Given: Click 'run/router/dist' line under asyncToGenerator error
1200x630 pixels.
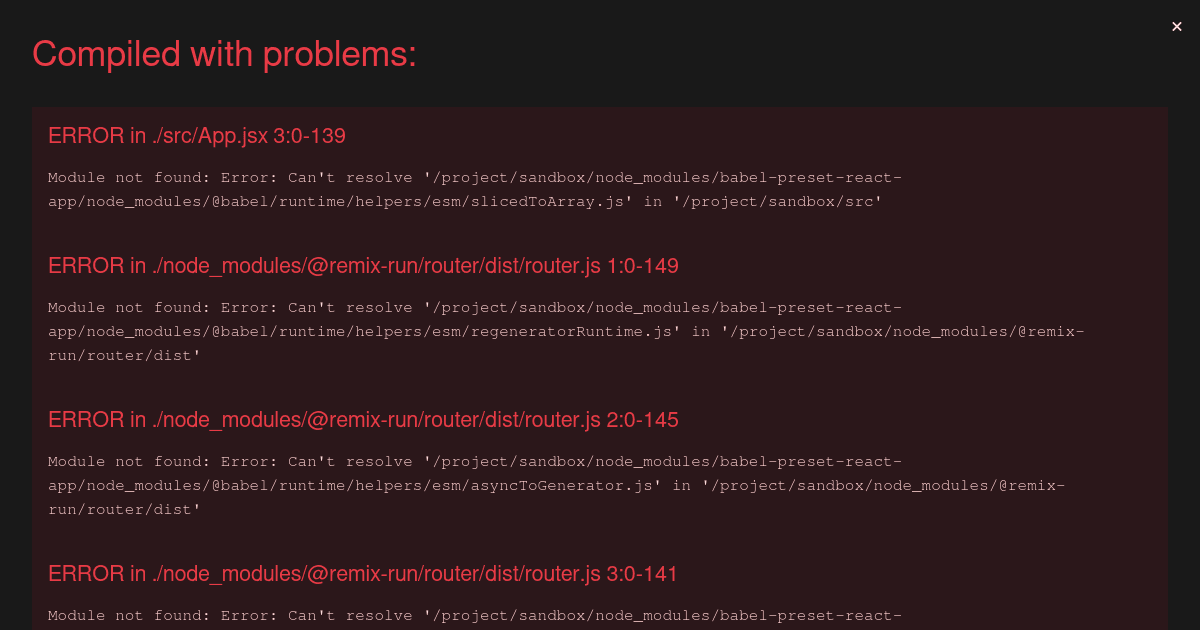Looking at the screenshot, I should 125,510.
